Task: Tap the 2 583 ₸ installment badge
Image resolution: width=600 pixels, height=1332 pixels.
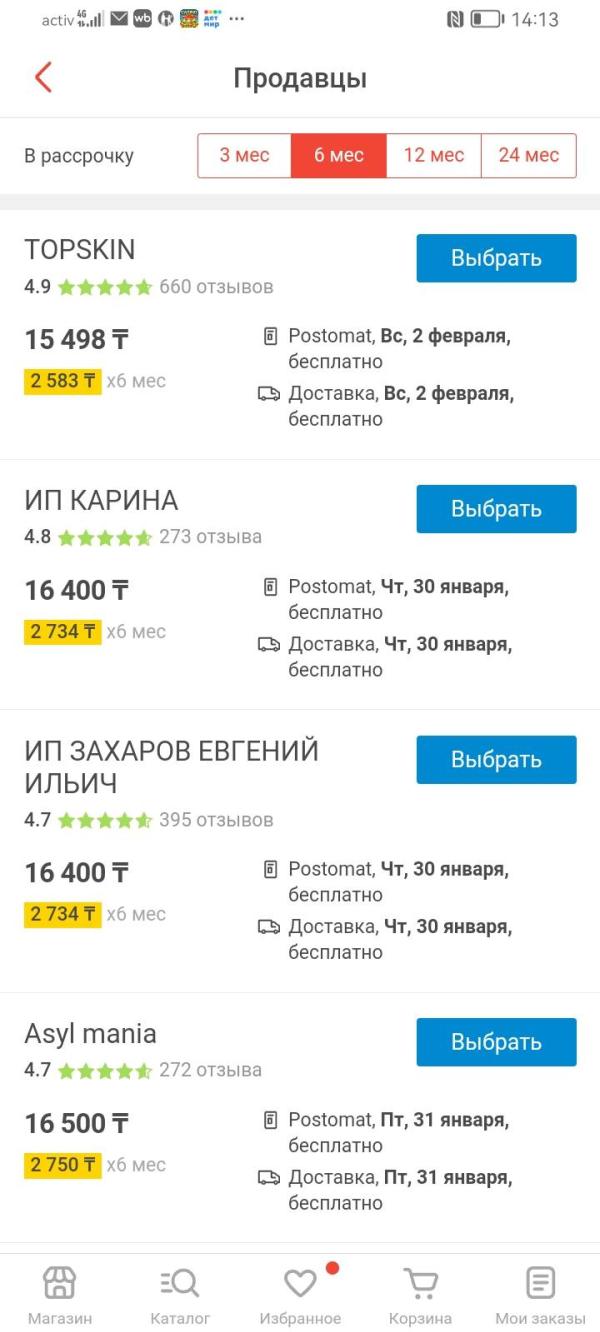Action: (x=63, y=381)
